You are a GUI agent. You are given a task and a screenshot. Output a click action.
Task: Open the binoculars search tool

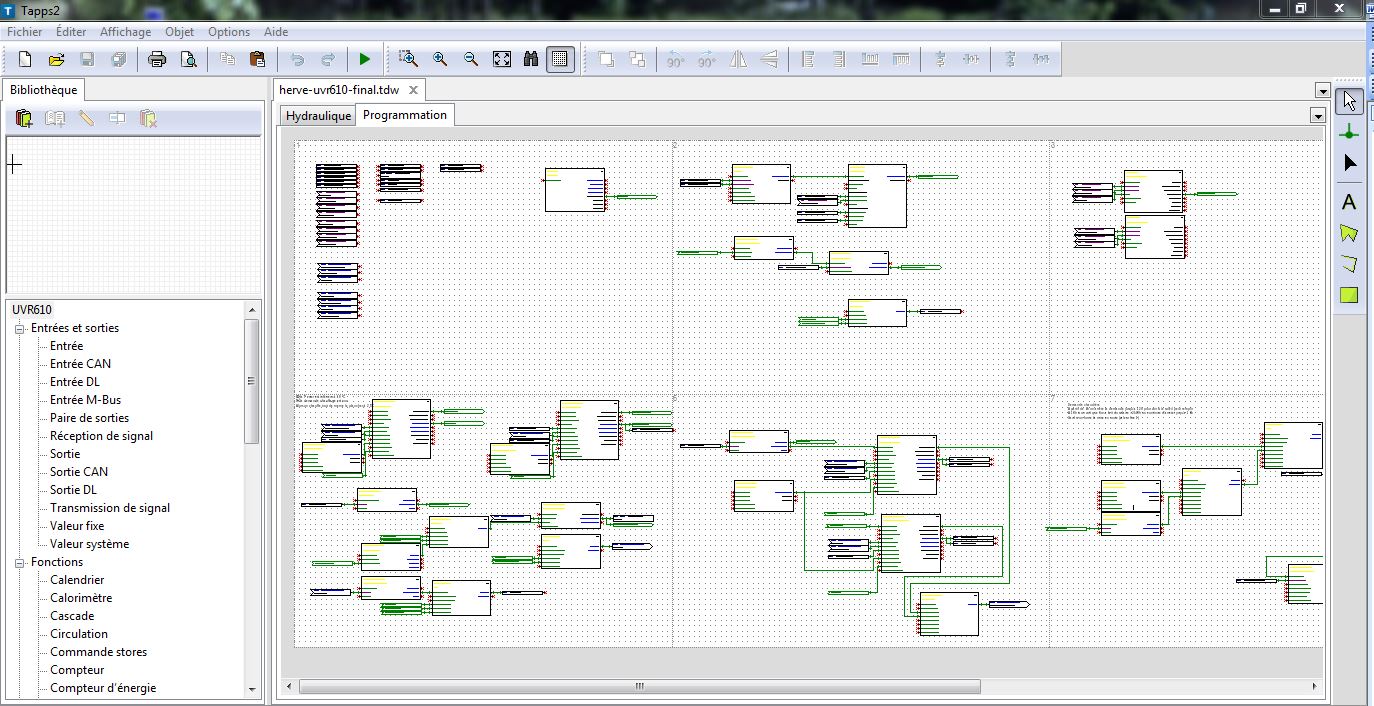click(x=533, y=60)
